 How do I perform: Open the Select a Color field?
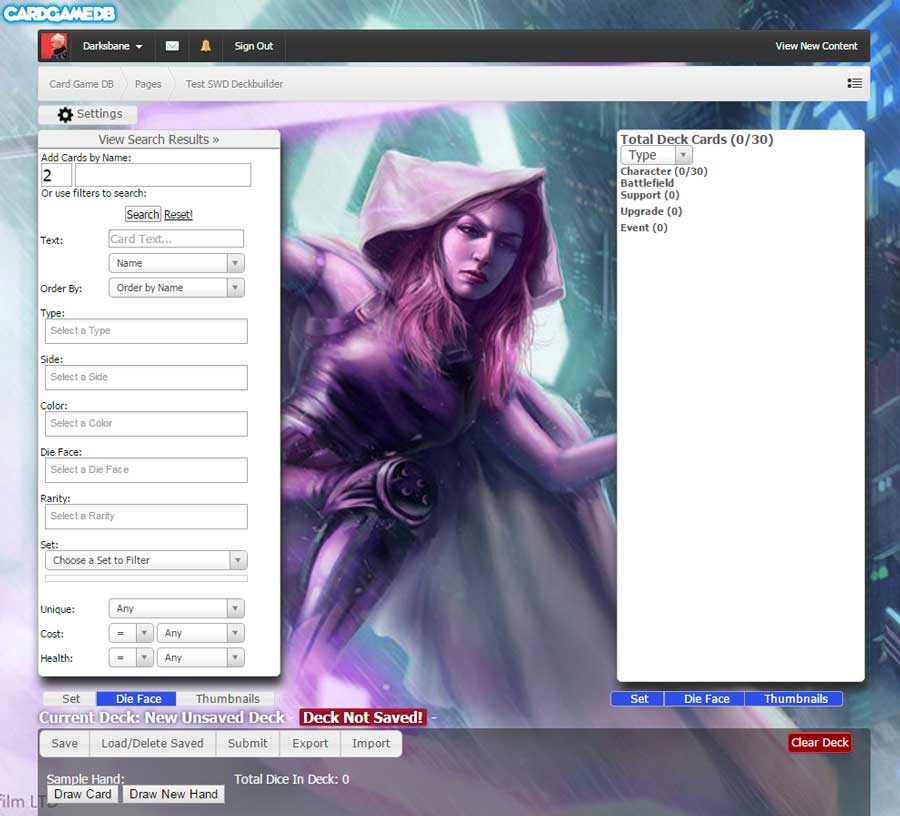[146, 423]
